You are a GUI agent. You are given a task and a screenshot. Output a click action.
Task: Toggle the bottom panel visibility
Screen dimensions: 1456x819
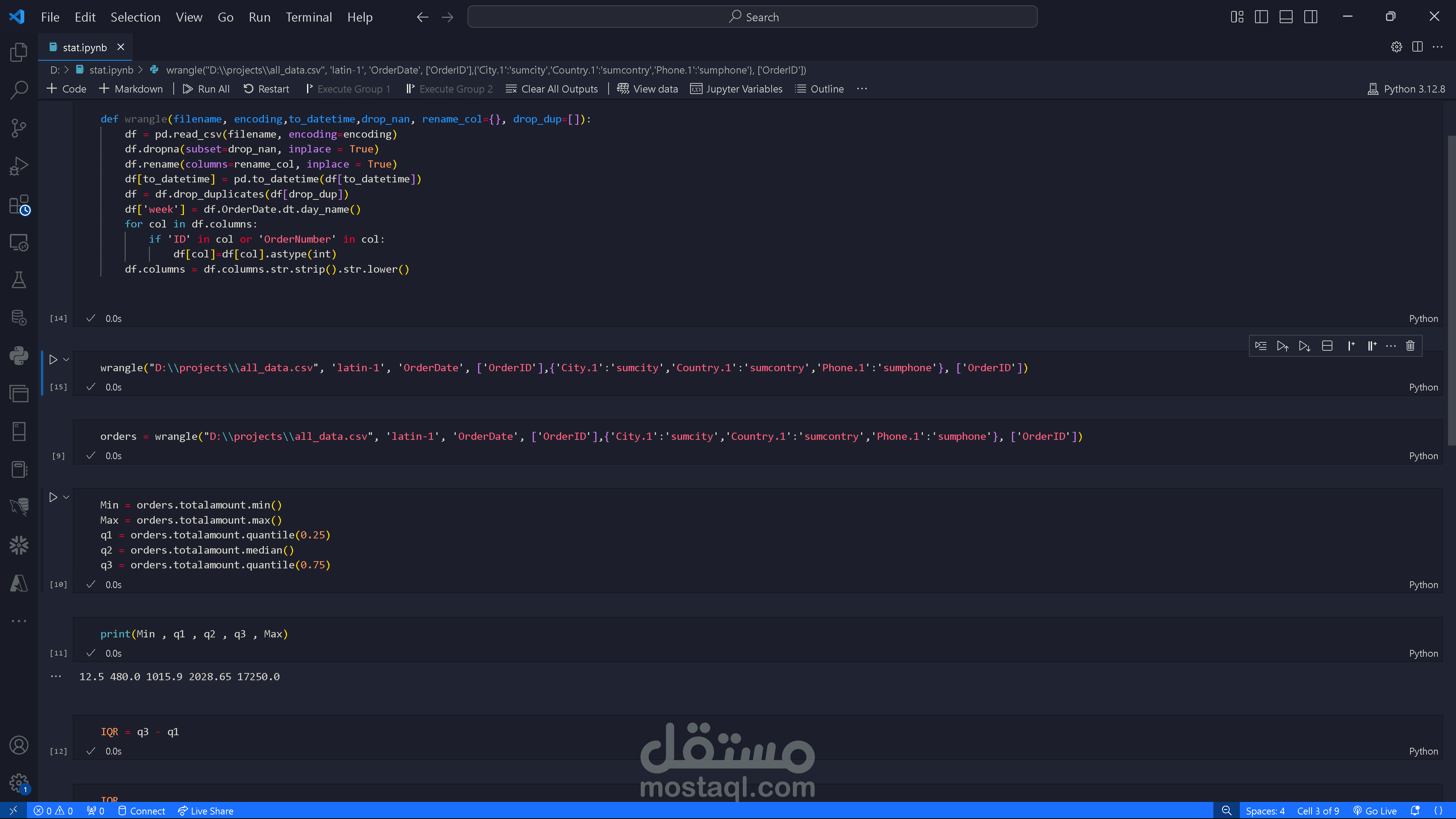pyautogui.click(x=1286, y=16)
